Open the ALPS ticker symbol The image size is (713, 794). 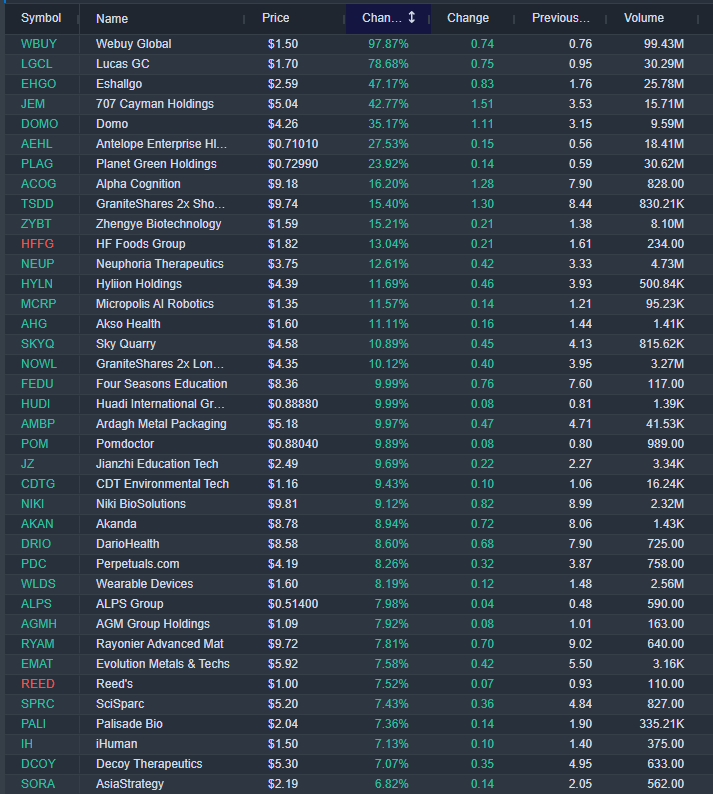pos(36,604)
